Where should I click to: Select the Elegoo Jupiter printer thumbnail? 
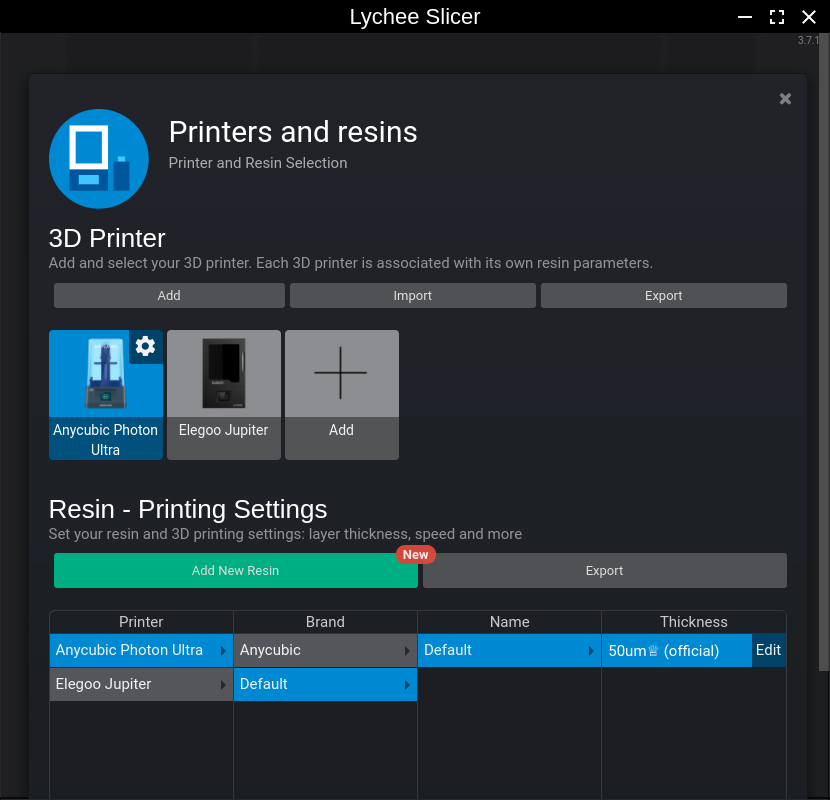(223, 373)
